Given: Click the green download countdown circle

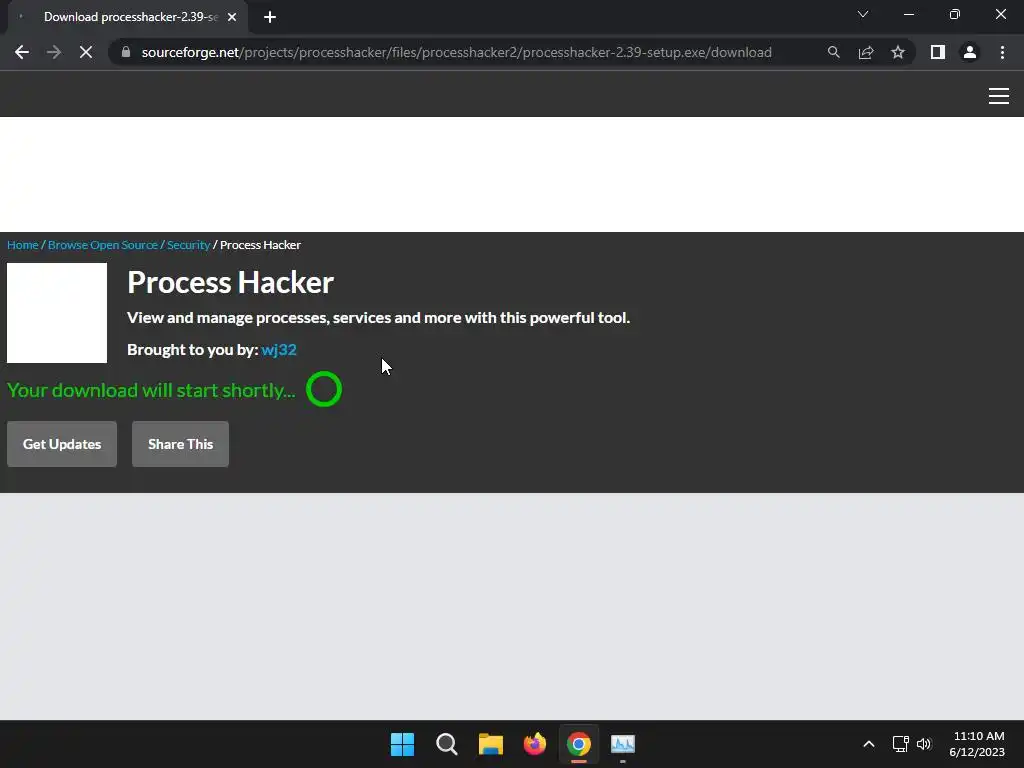Looking at the screenshot, I should 324,389.
